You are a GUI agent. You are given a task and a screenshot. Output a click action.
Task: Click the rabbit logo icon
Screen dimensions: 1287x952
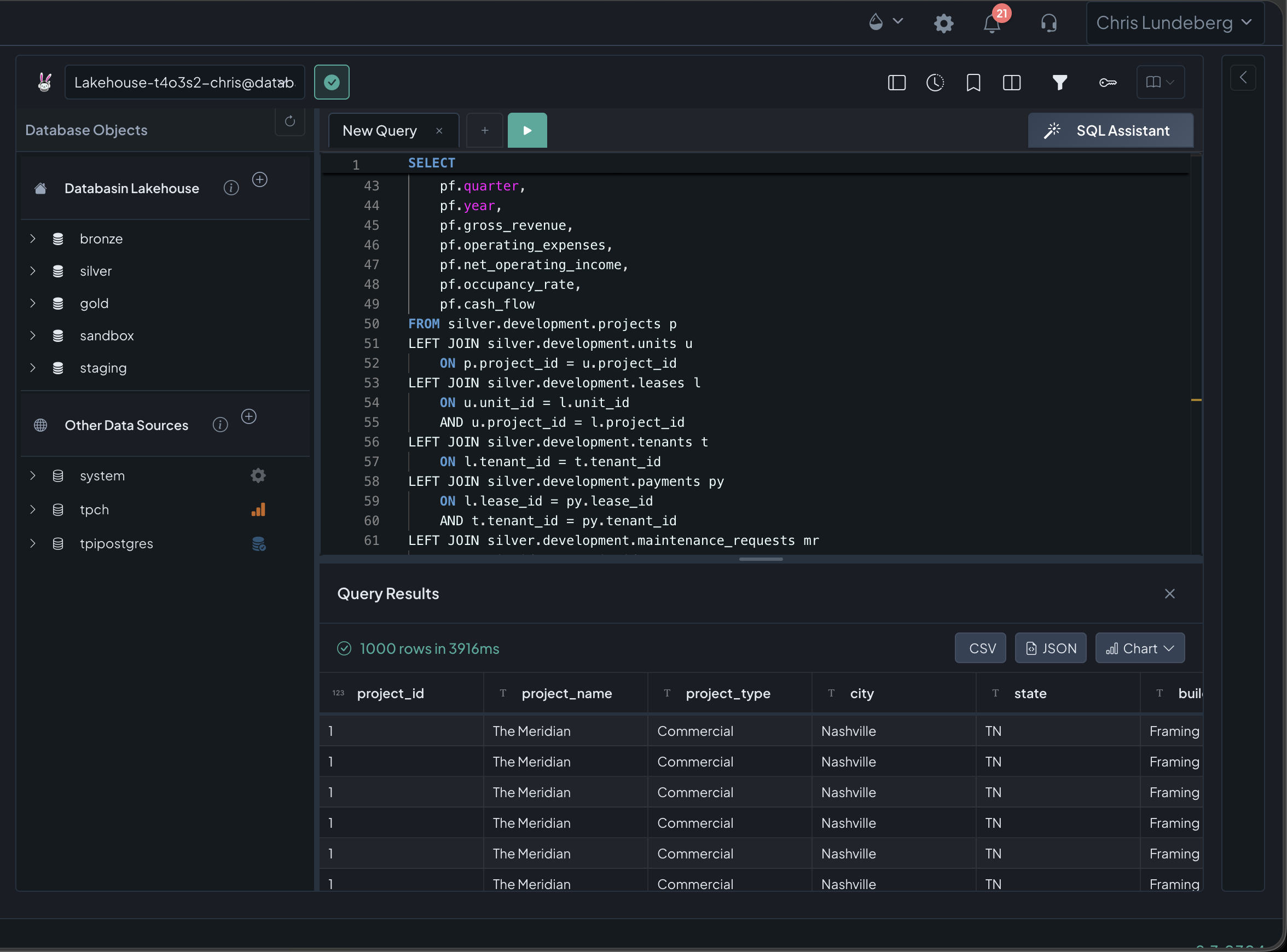click(44, 83)
